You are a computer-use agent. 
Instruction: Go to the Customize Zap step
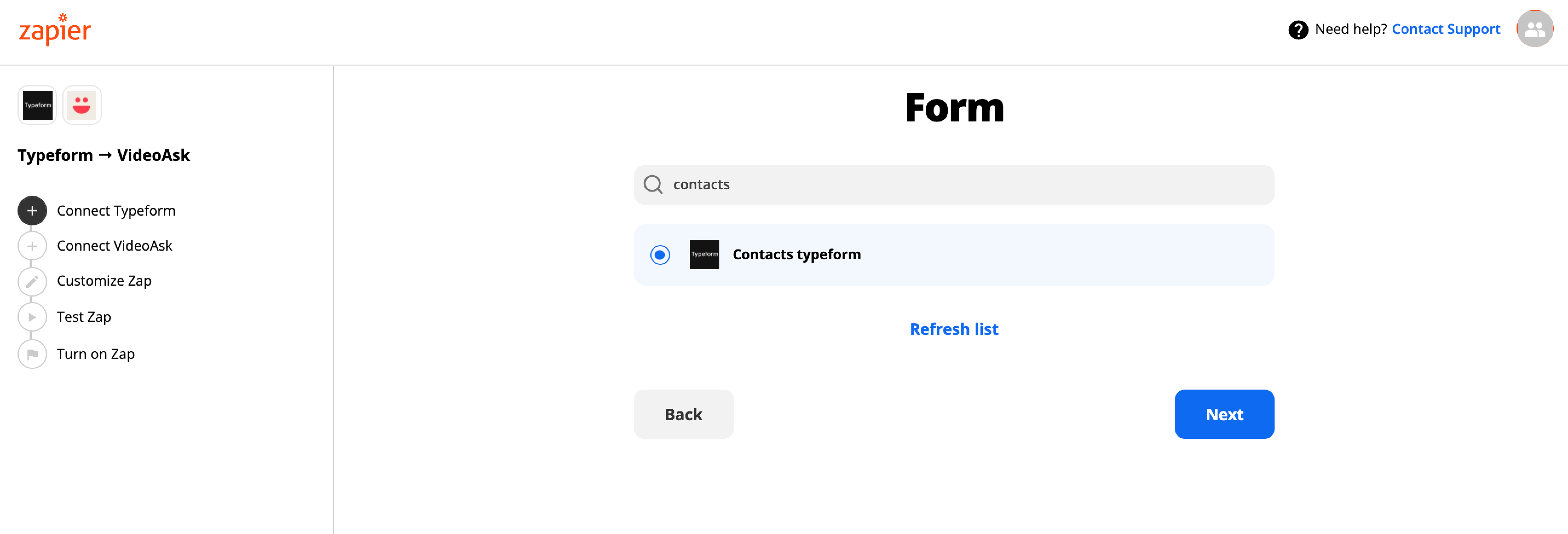pos(104,281)
